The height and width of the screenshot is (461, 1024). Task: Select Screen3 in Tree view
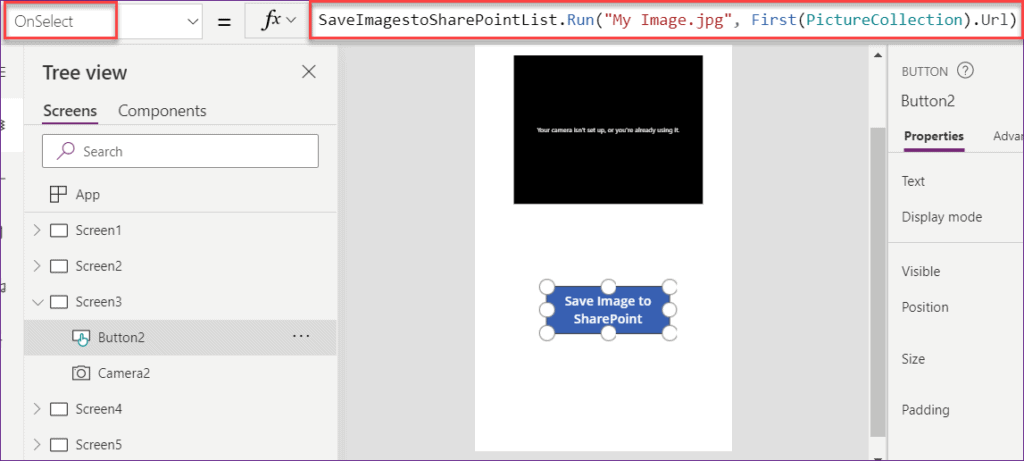point(98,302)
